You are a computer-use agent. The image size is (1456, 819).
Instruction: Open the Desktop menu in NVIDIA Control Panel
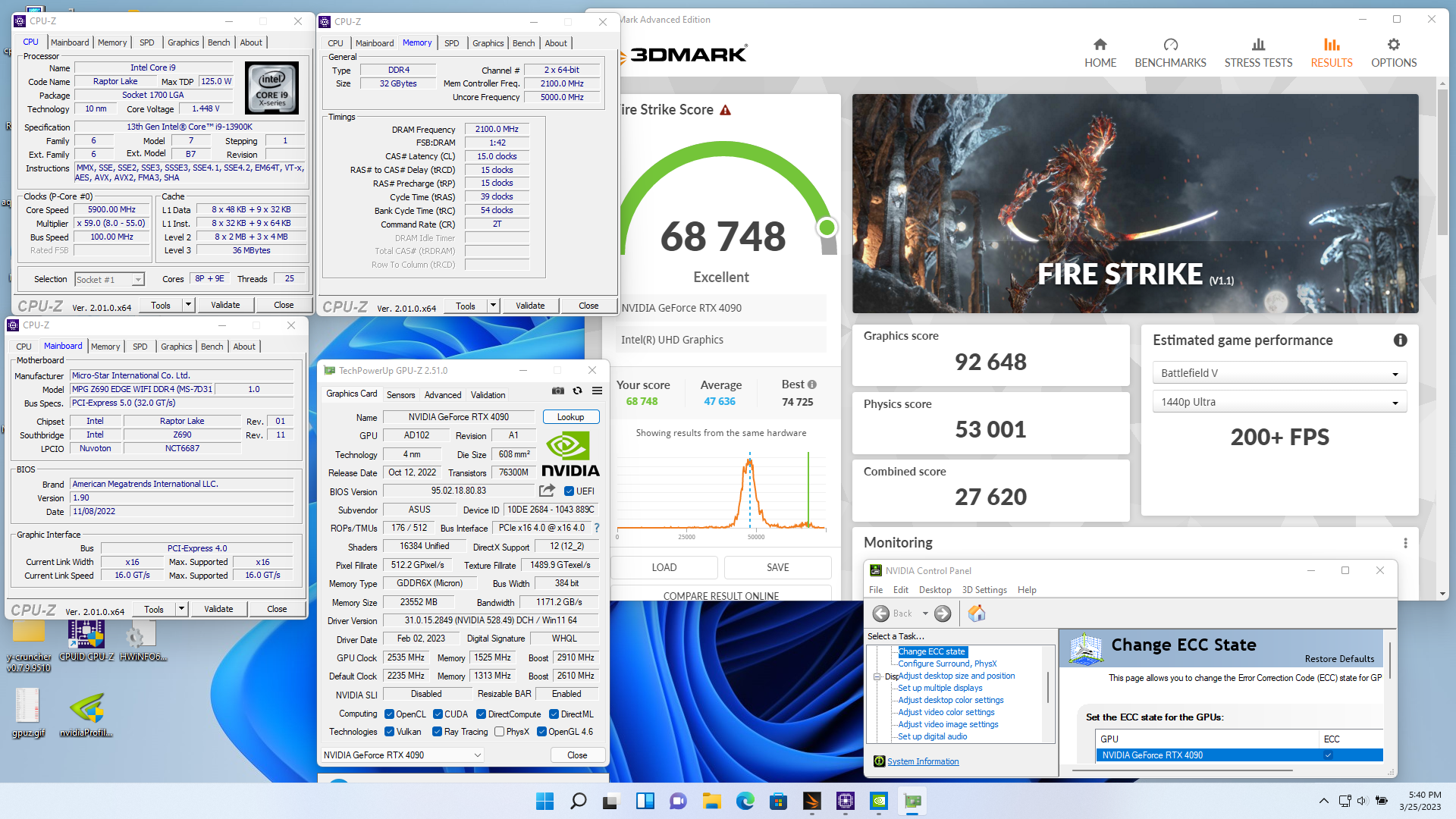935,590
